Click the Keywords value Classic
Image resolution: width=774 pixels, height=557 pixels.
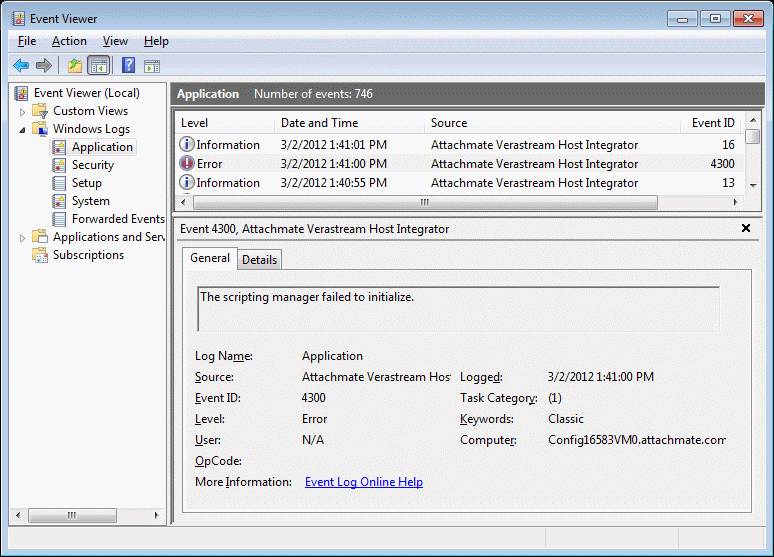566,419
